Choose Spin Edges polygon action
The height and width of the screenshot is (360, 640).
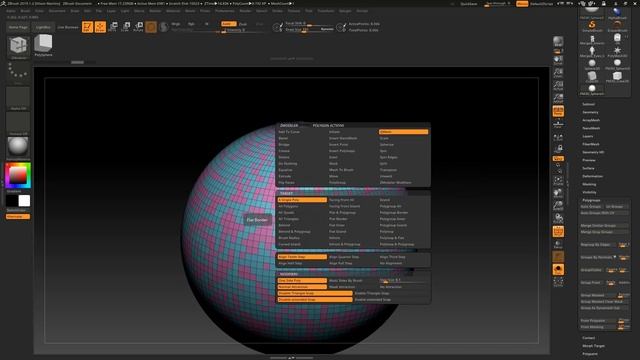click(388, 157)
